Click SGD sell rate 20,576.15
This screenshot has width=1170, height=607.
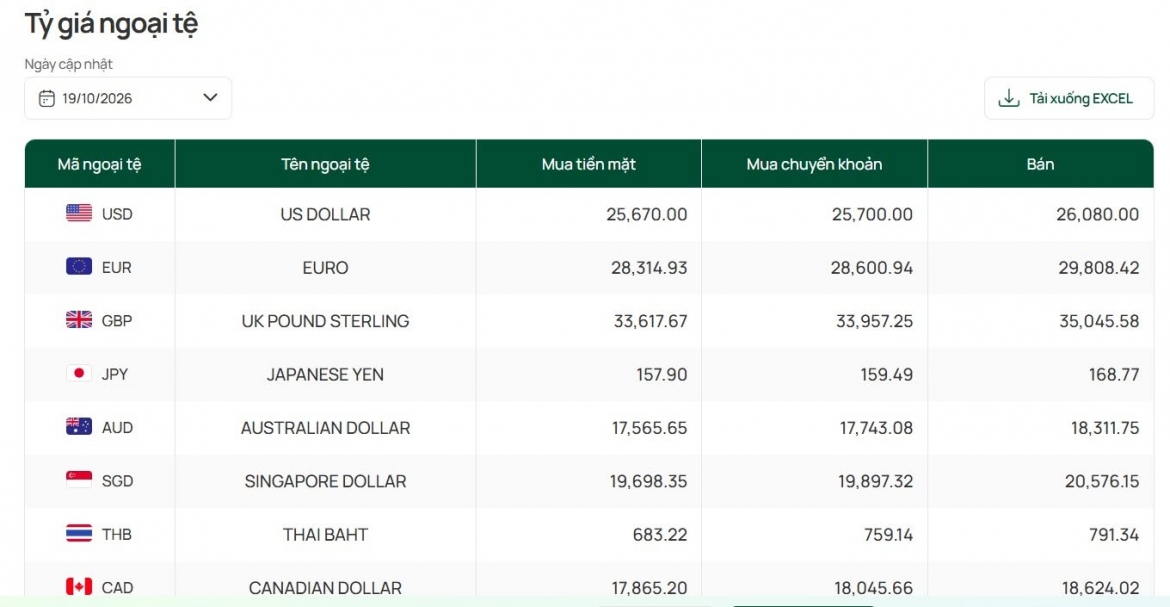1101,481
